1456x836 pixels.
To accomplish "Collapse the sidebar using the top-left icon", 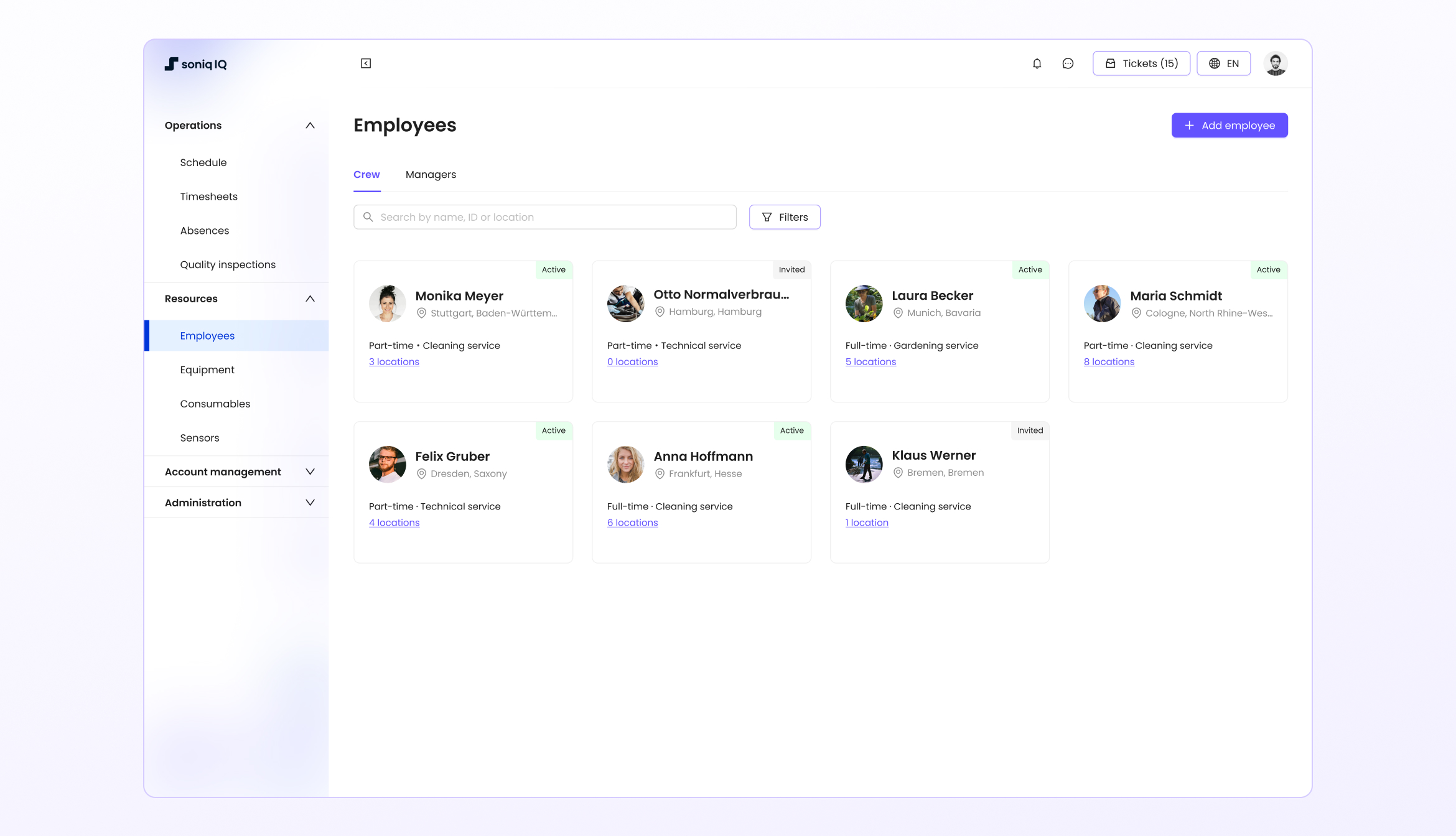I will click(366, 63).
